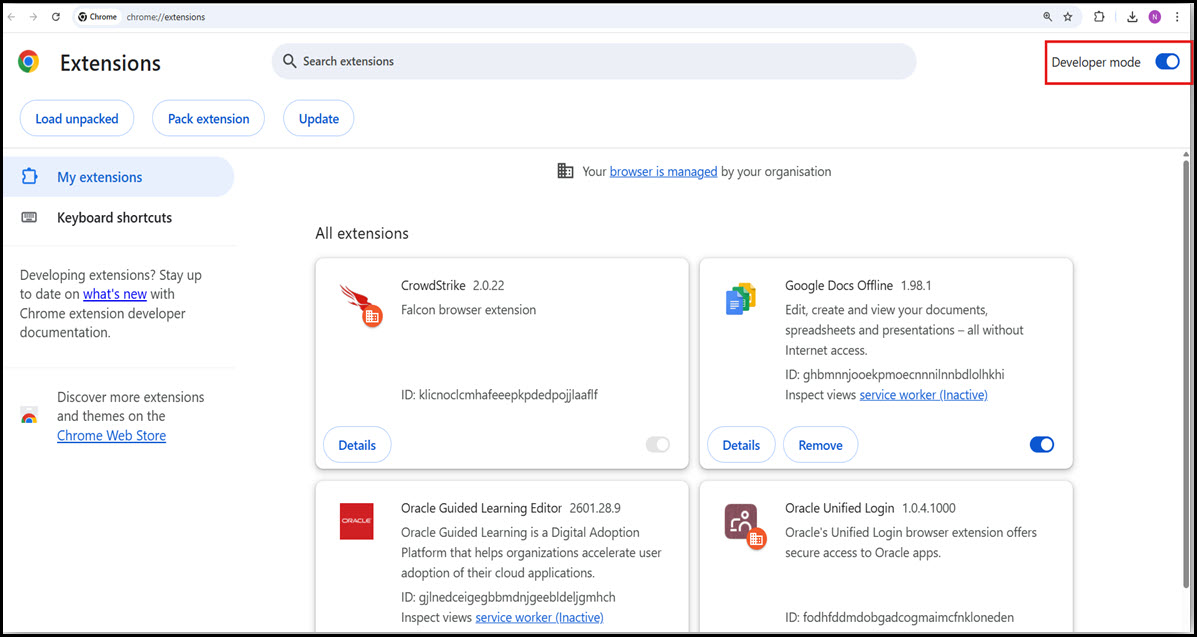Open the zoom magnifier icon in address bar

(x=1047, y=17)
